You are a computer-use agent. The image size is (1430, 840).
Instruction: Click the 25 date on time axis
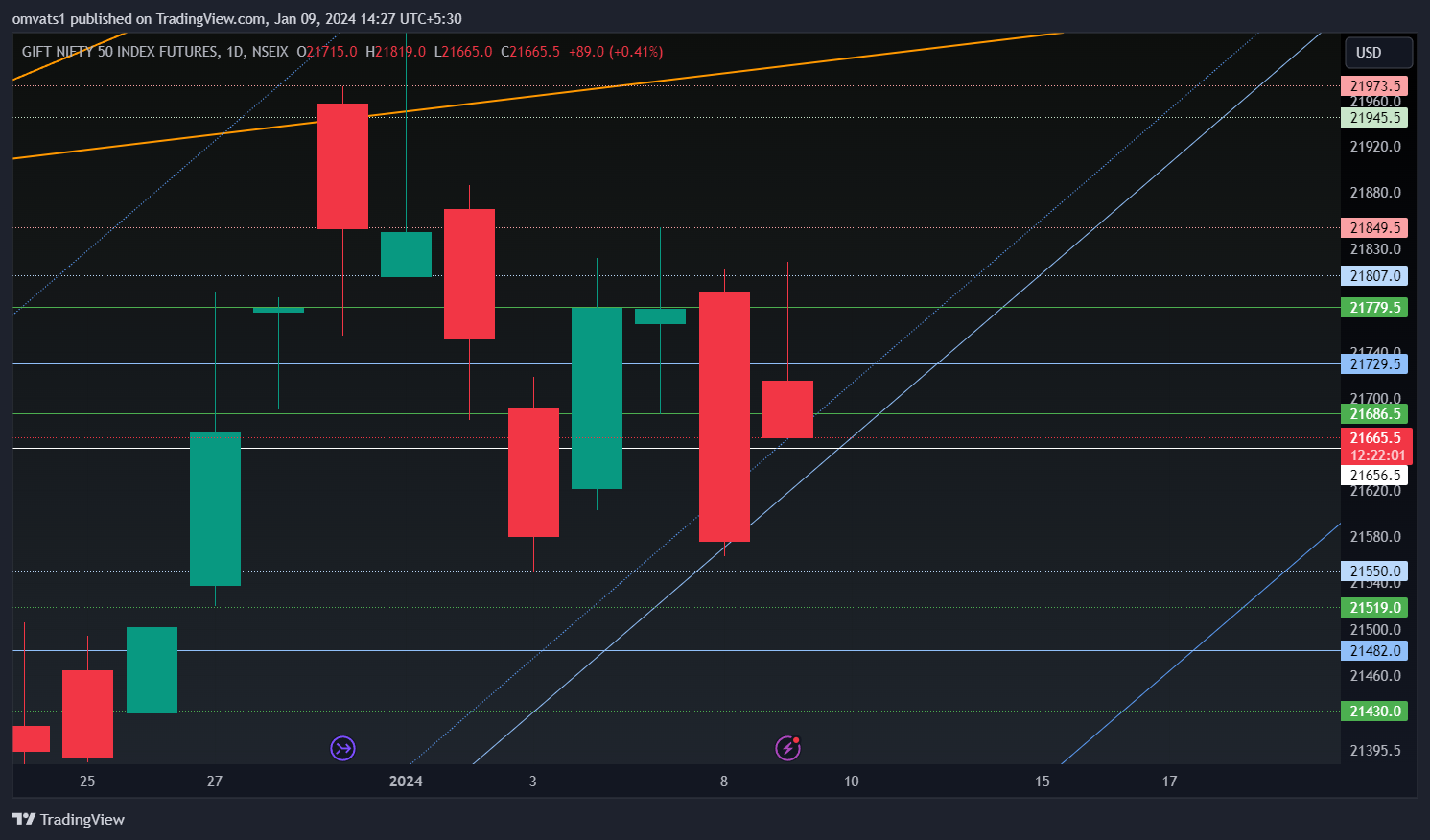87,782
